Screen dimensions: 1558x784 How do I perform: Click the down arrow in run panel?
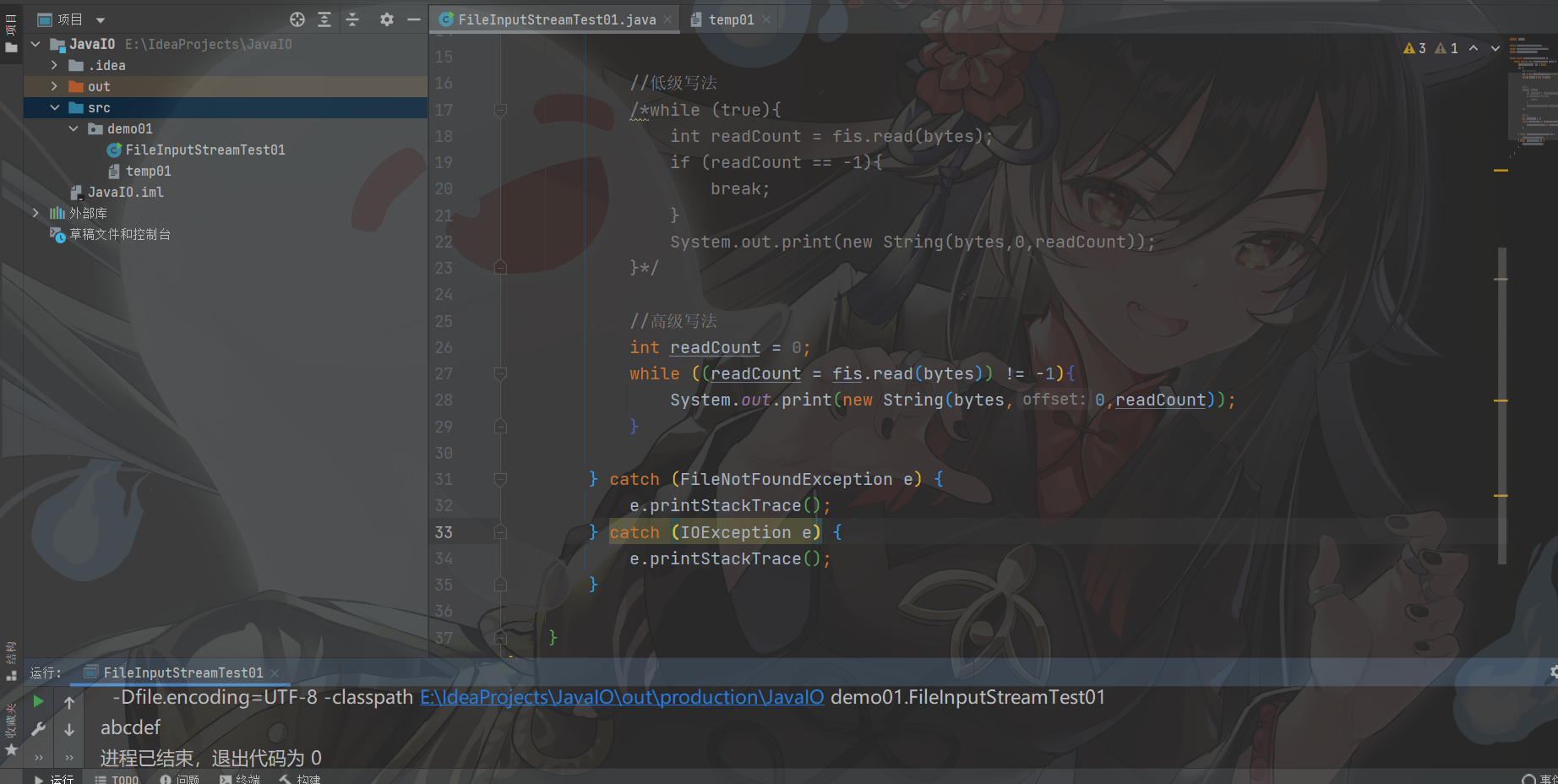(69, 729)
